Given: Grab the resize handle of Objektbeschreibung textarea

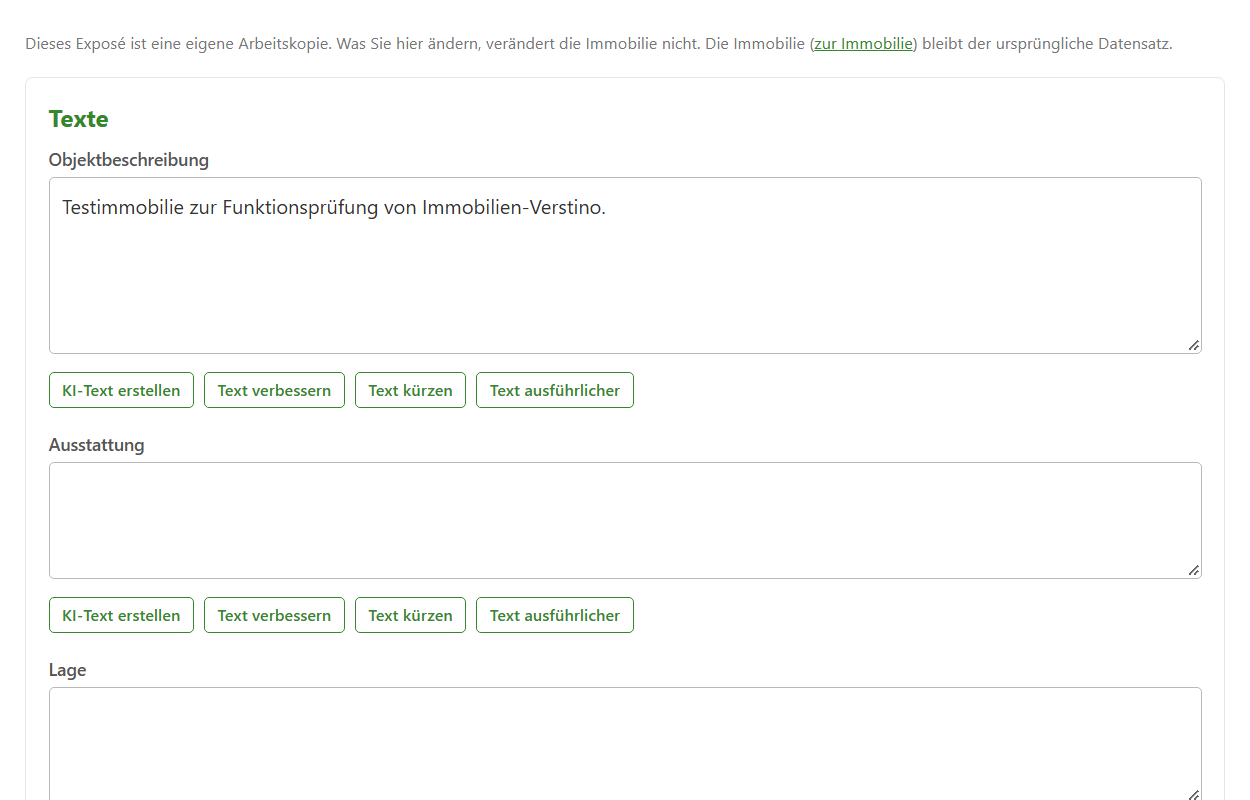Looking at the screenshot, I should point(1193,345).
